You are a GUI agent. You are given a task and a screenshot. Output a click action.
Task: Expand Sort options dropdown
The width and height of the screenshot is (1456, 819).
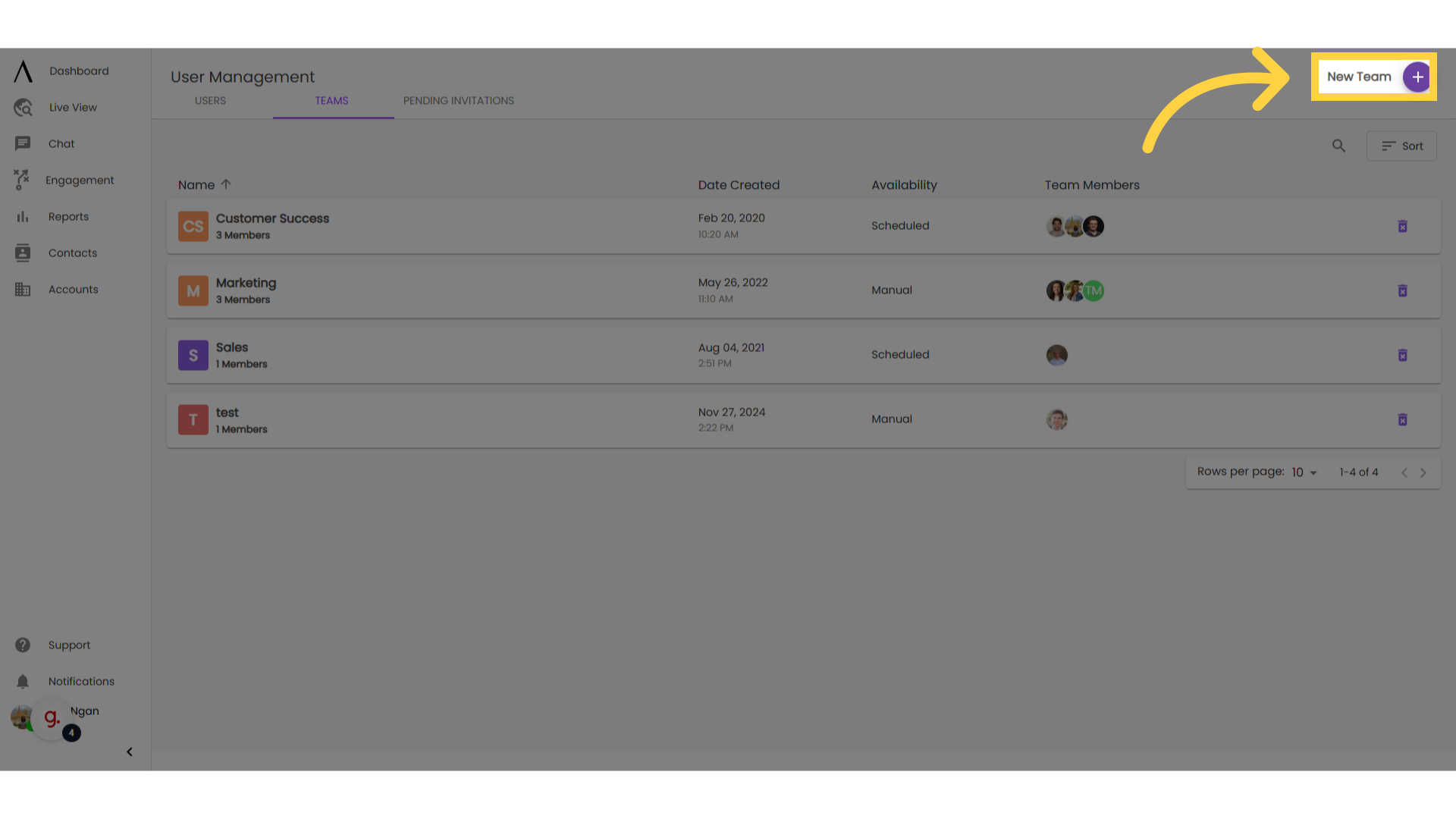(1402, 146)
